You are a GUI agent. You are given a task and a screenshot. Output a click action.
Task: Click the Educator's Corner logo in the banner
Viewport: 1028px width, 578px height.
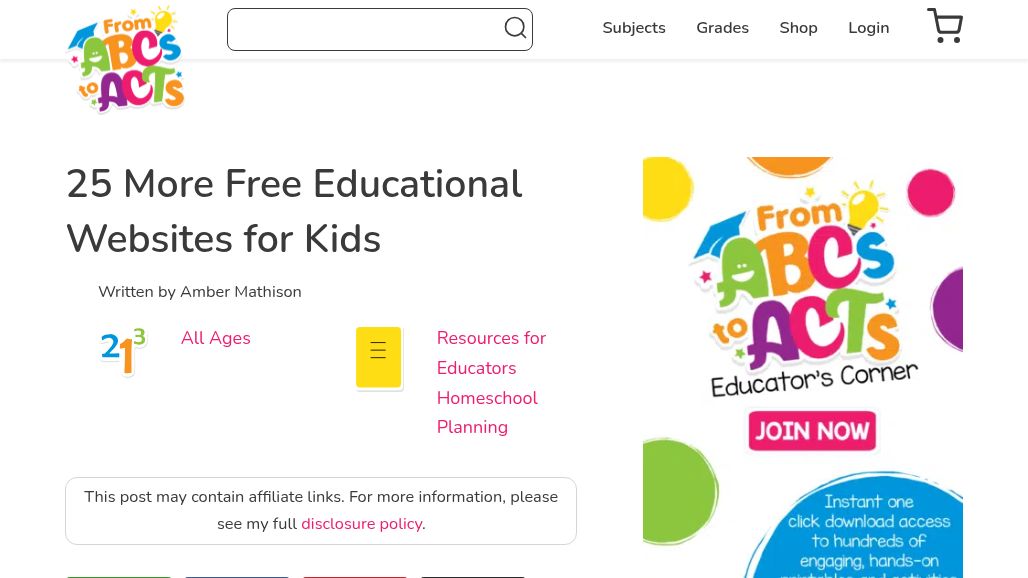(810, 297)
